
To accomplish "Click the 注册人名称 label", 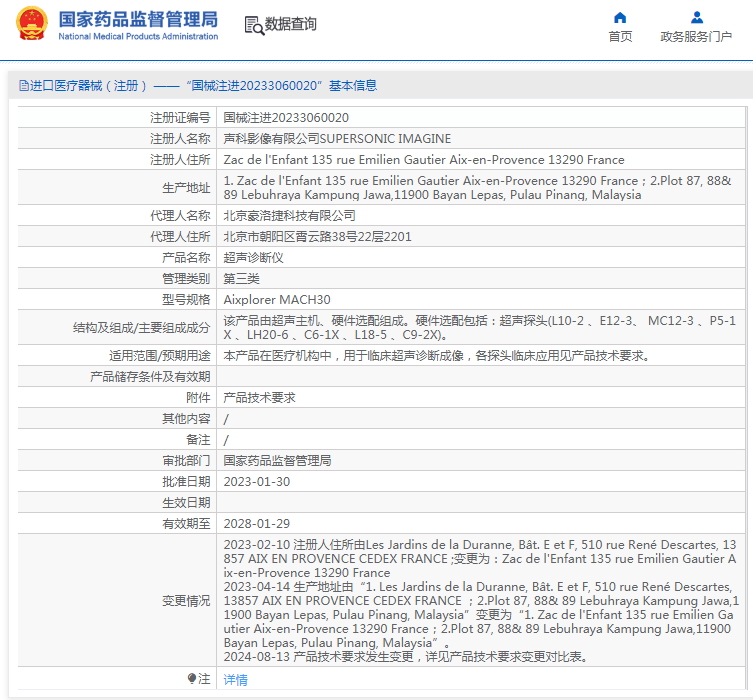I will [180, 139].
